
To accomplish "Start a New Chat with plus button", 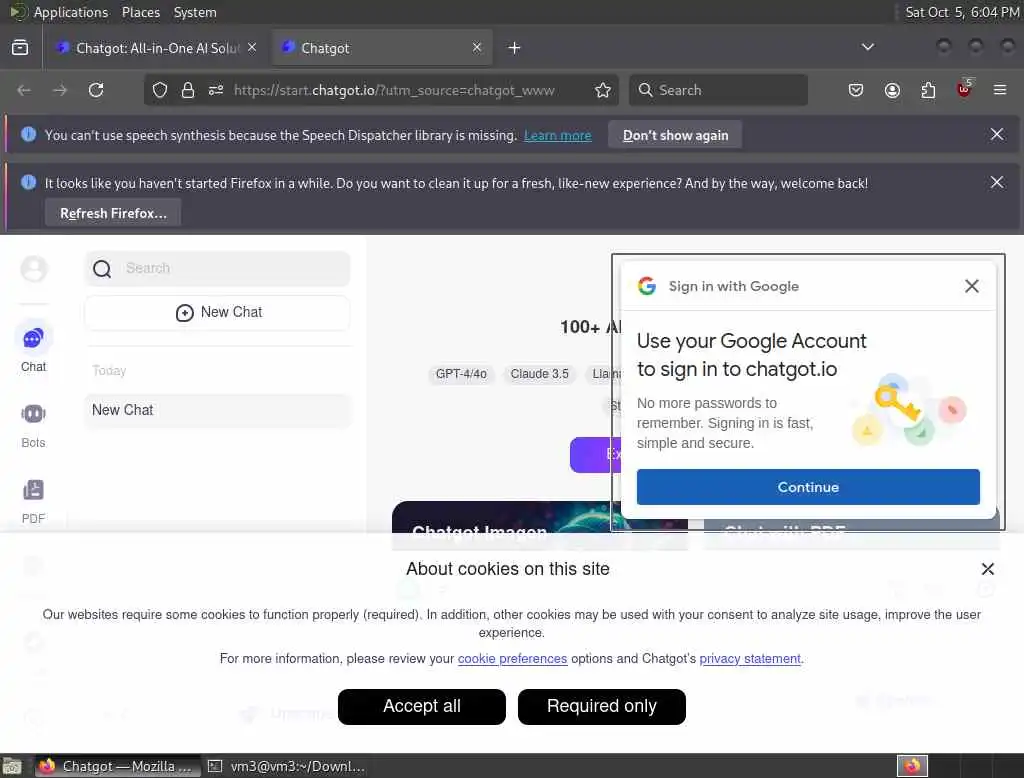I will coord(217,312).
